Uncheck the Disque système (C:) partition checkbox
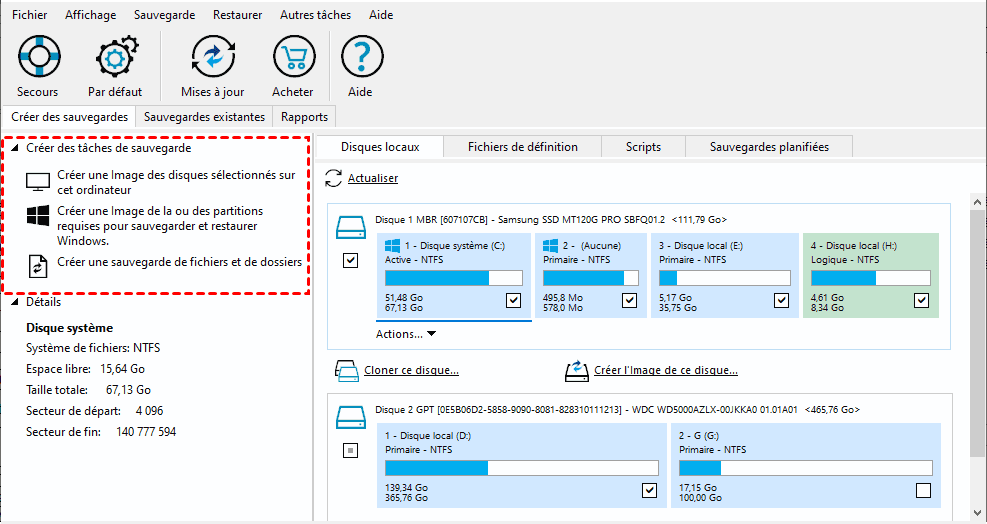This screenshot has height=524, width=987. [513, 300]
